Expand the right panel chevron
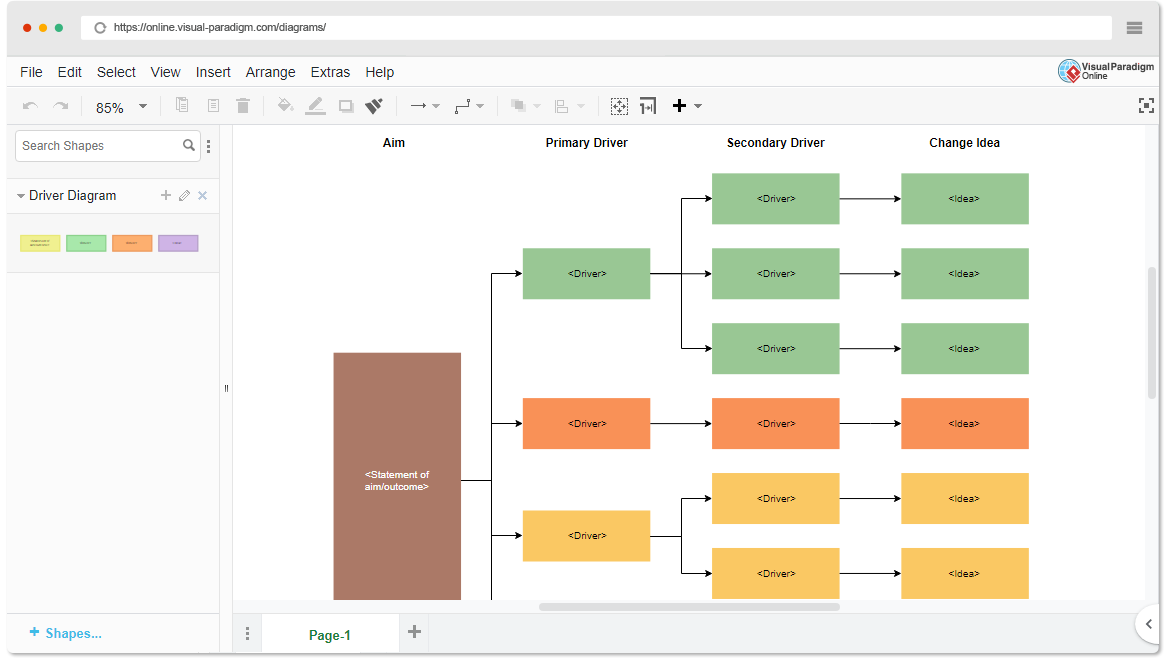This screenshot has height=665, width=1170. point(1148,624)
